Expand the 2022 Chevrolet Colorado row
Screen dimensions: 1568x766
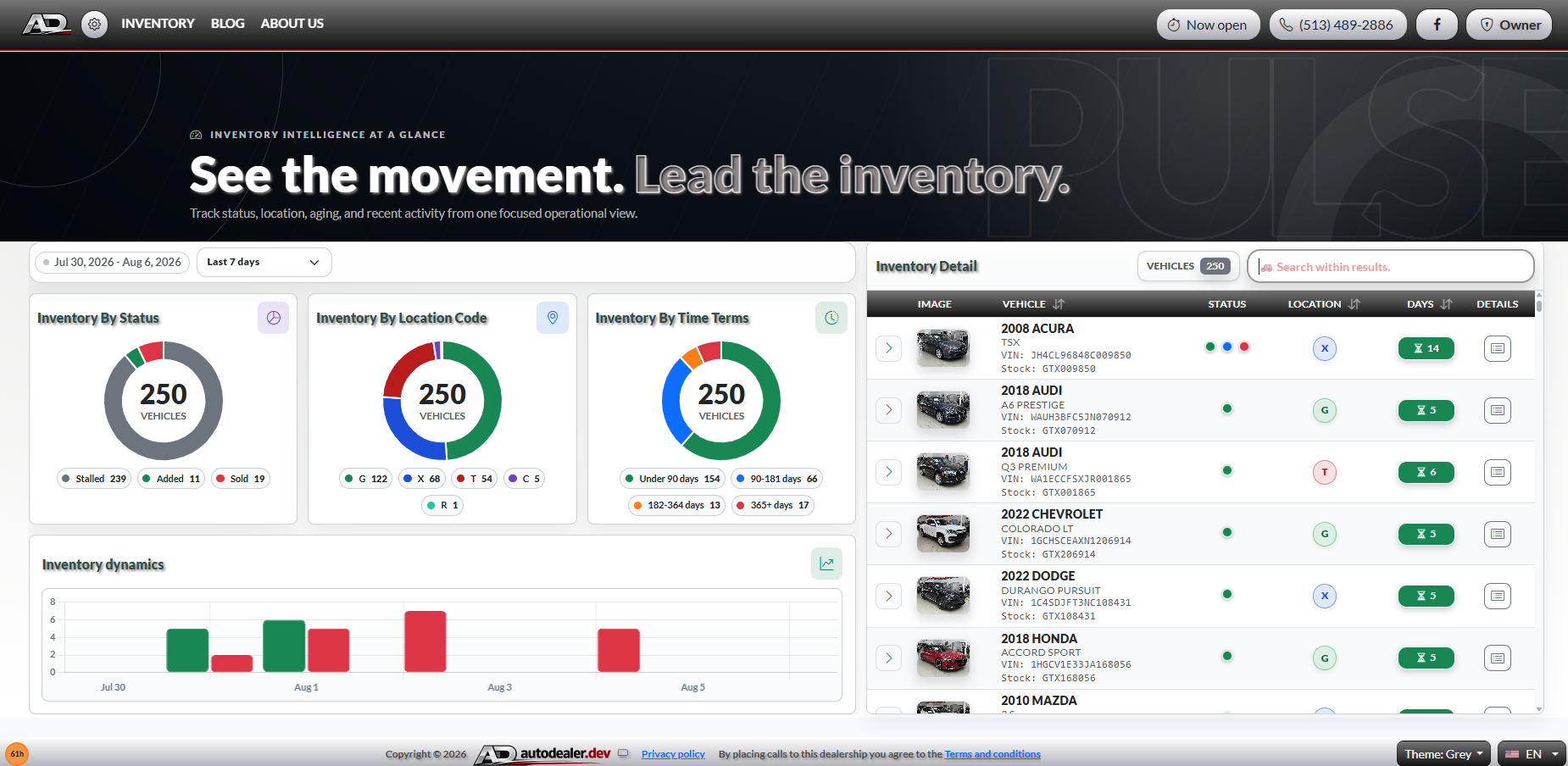888,534
